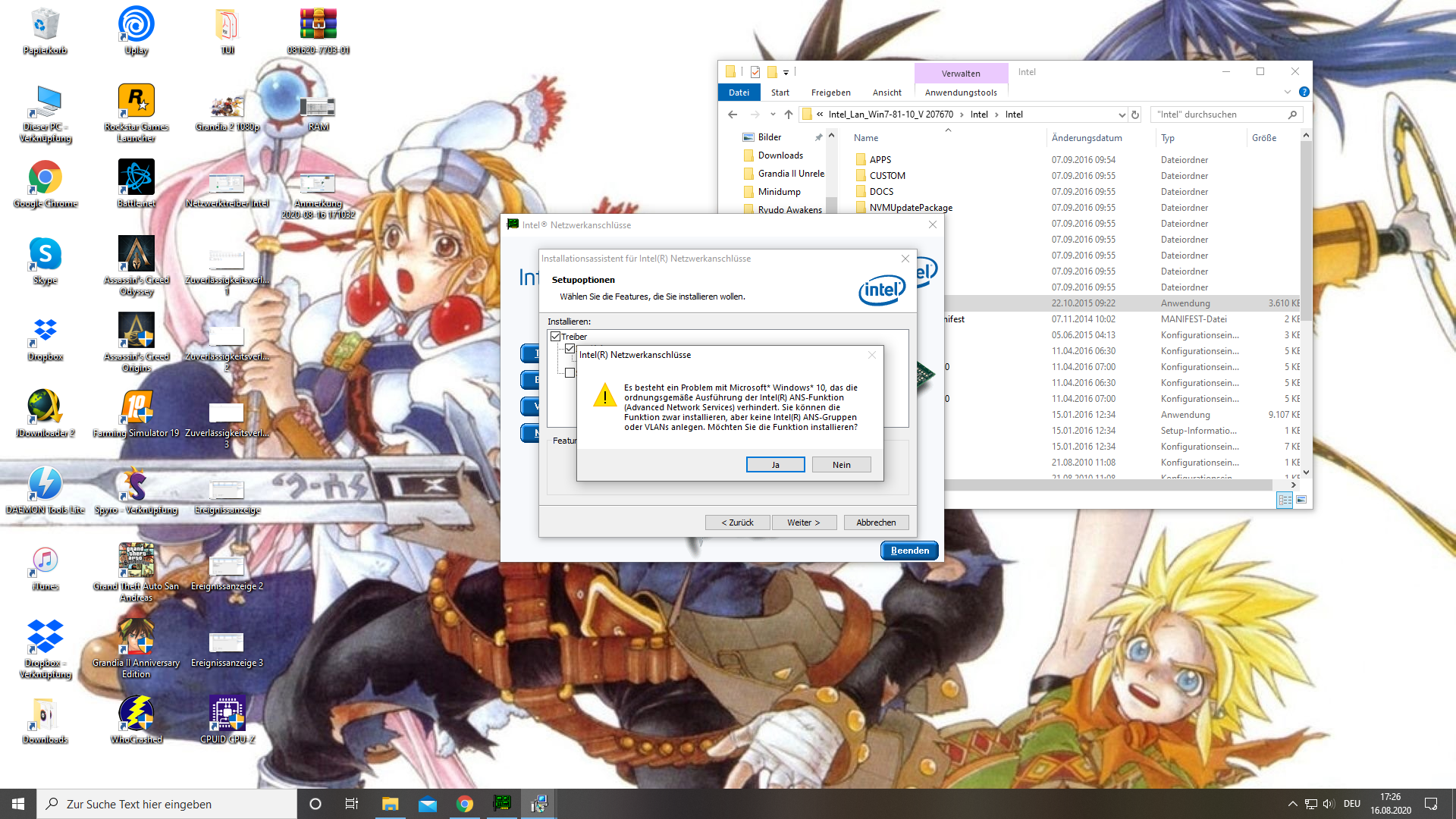The height and width of the screenshot is (819, 1456).
Task: Click the Windows Start button
Action: [x=18, y=804]
